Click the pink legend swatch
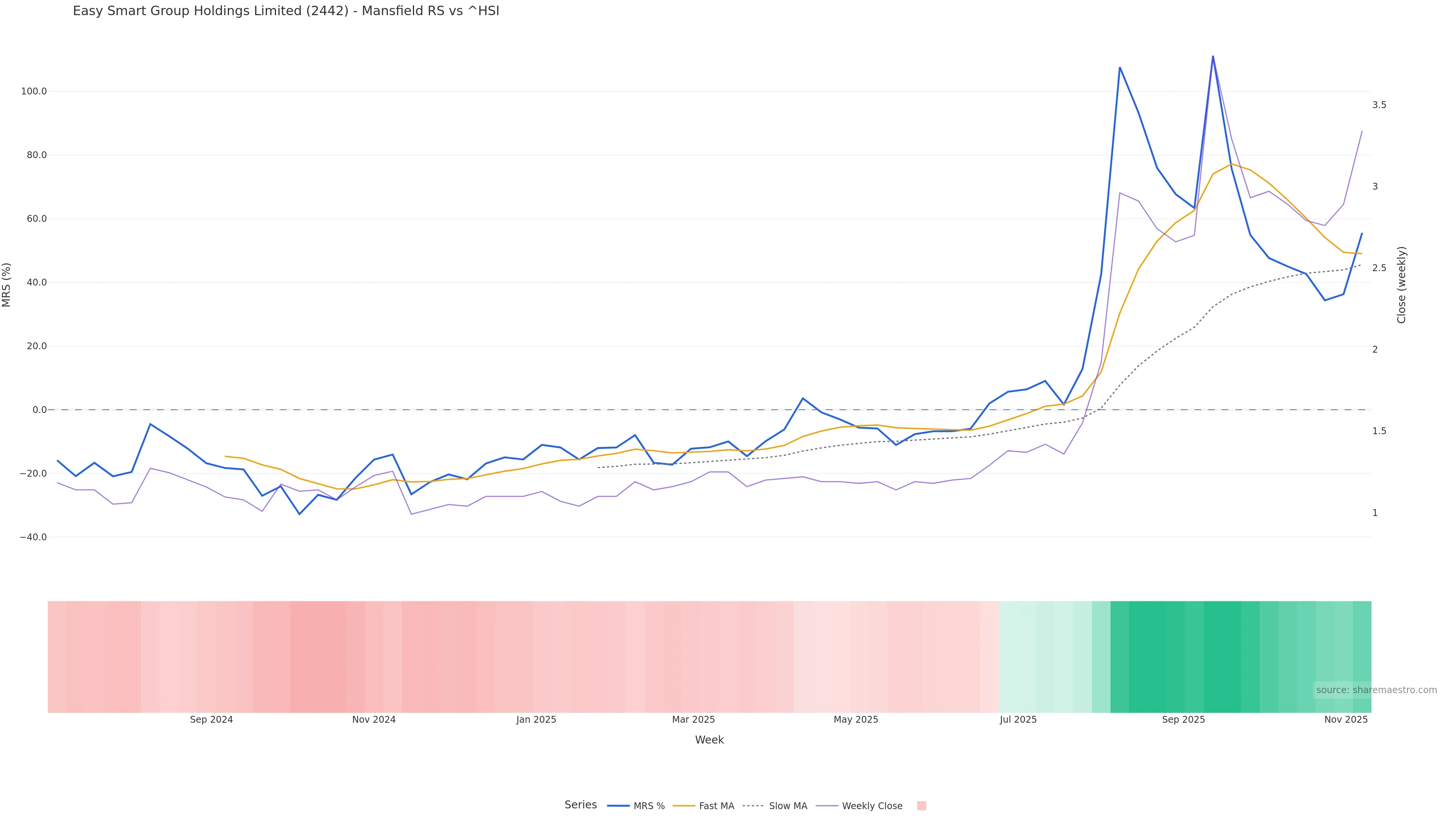1456x819 pixels. tap(921, 806)
